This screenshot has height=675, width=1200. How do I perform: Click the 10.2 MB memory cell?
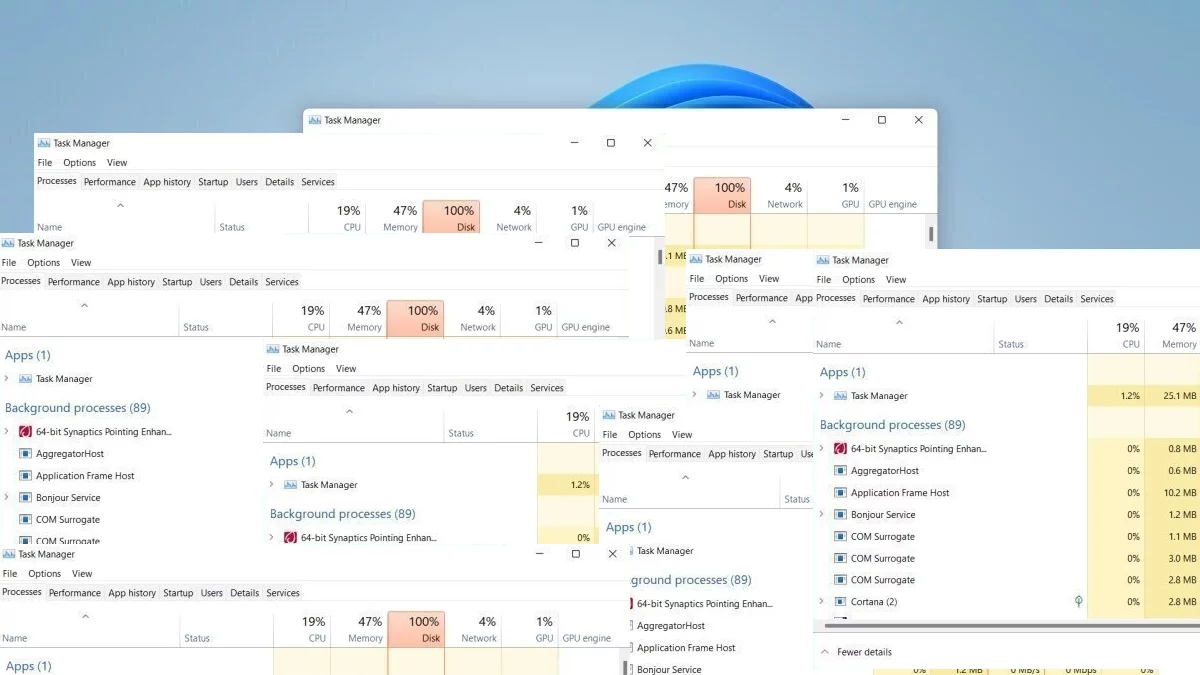point(1174,493)
